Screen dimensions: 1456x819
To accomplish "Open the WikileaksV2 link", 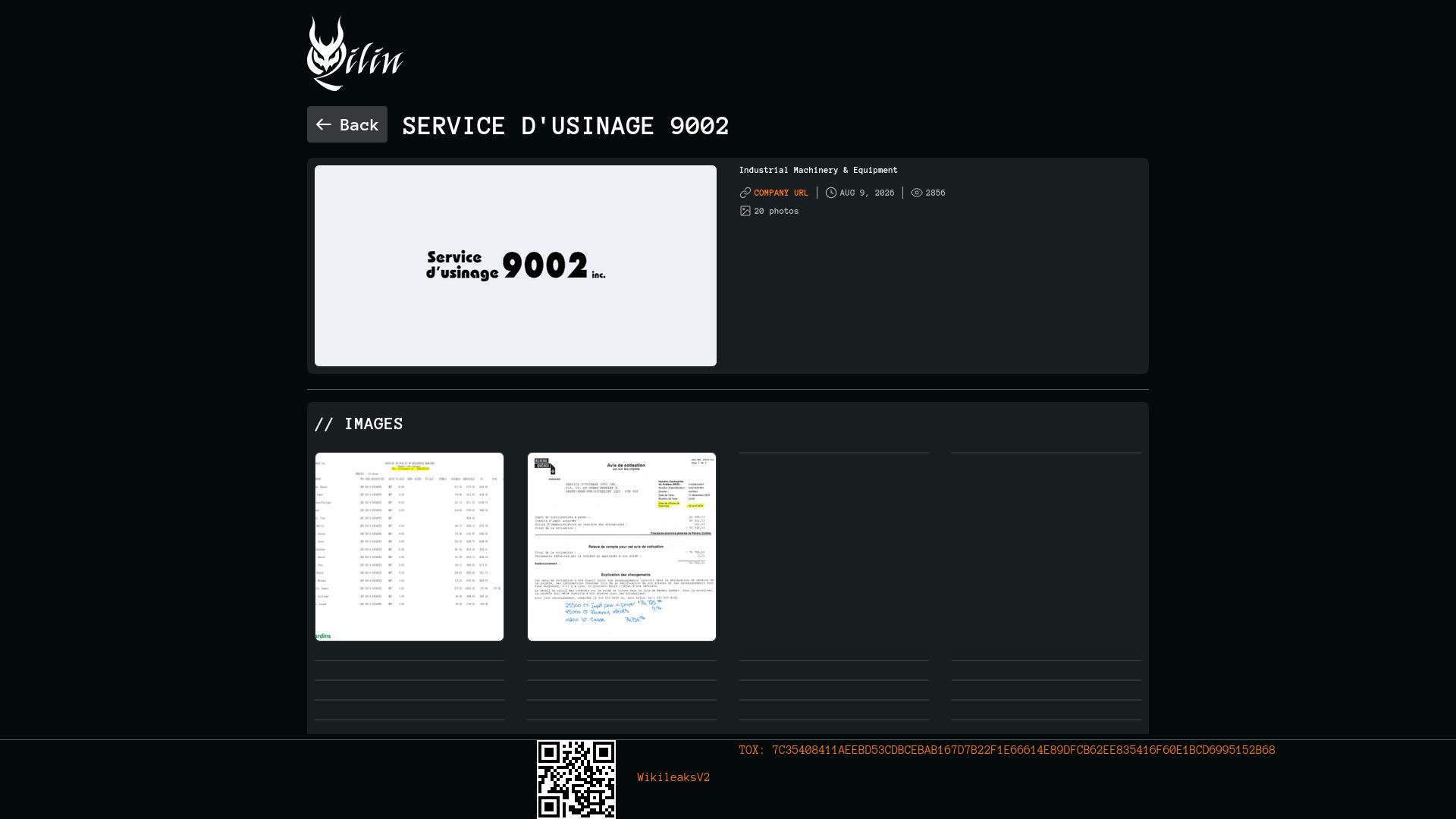I will [x=673, y=777].
